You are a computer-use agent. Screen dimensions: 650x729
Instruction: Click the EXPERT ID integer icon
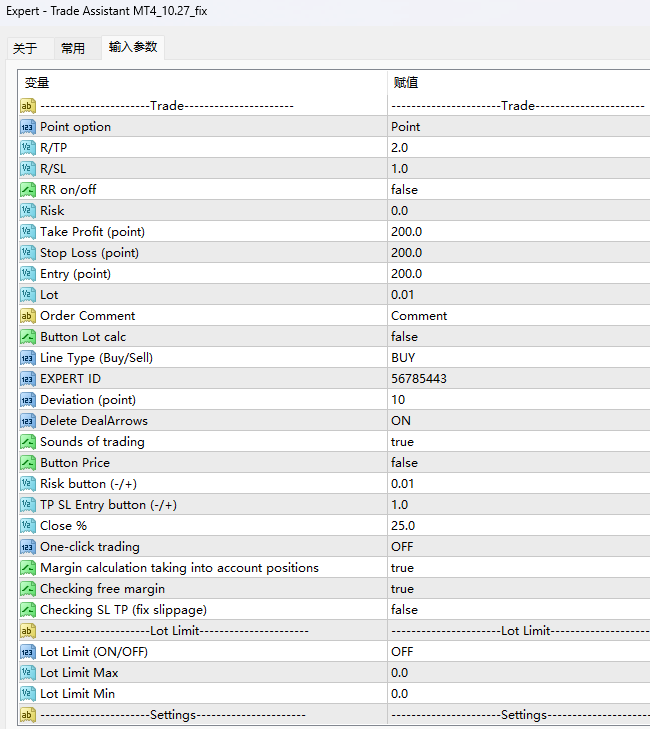point(28,379)
